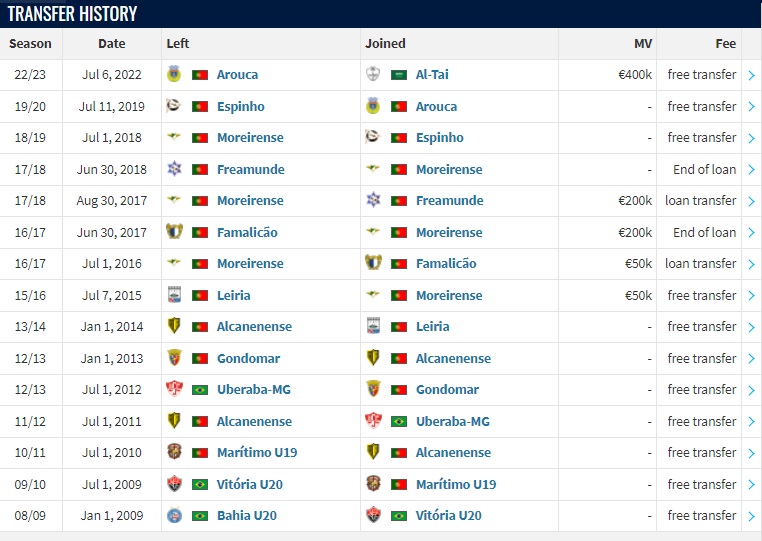Open the arrow for the Jan 1, 2009 transfer
Viewport: 762px width, 541px height.
[751, 516]
